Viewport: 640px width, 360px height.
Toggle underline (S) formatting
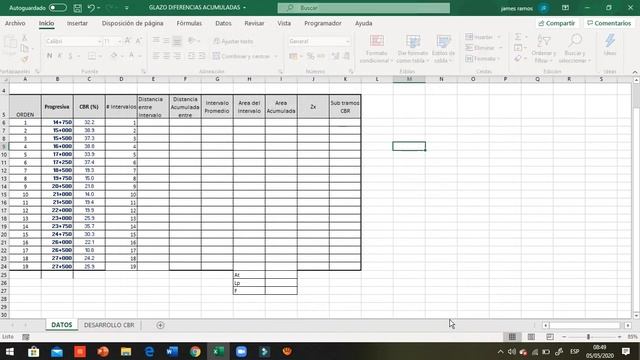pyautogui.click(x=70, y=56)
